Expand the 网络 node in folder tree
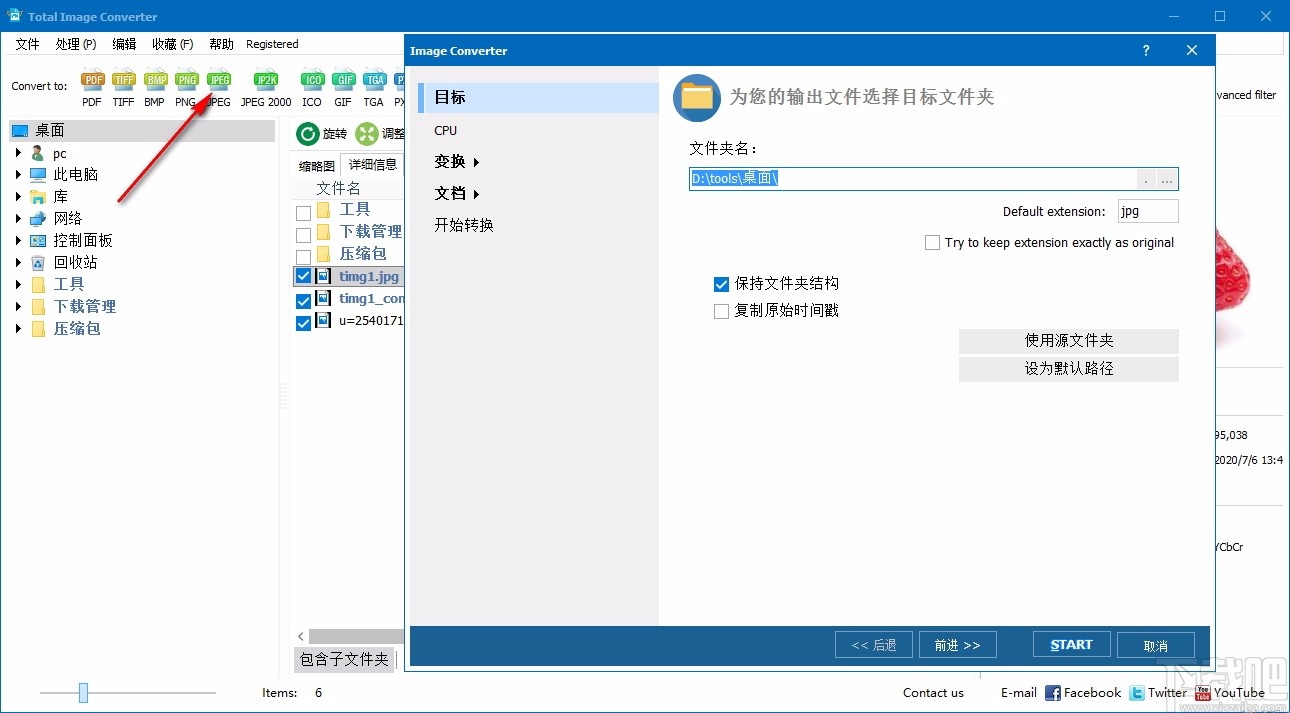 point(18,218)
